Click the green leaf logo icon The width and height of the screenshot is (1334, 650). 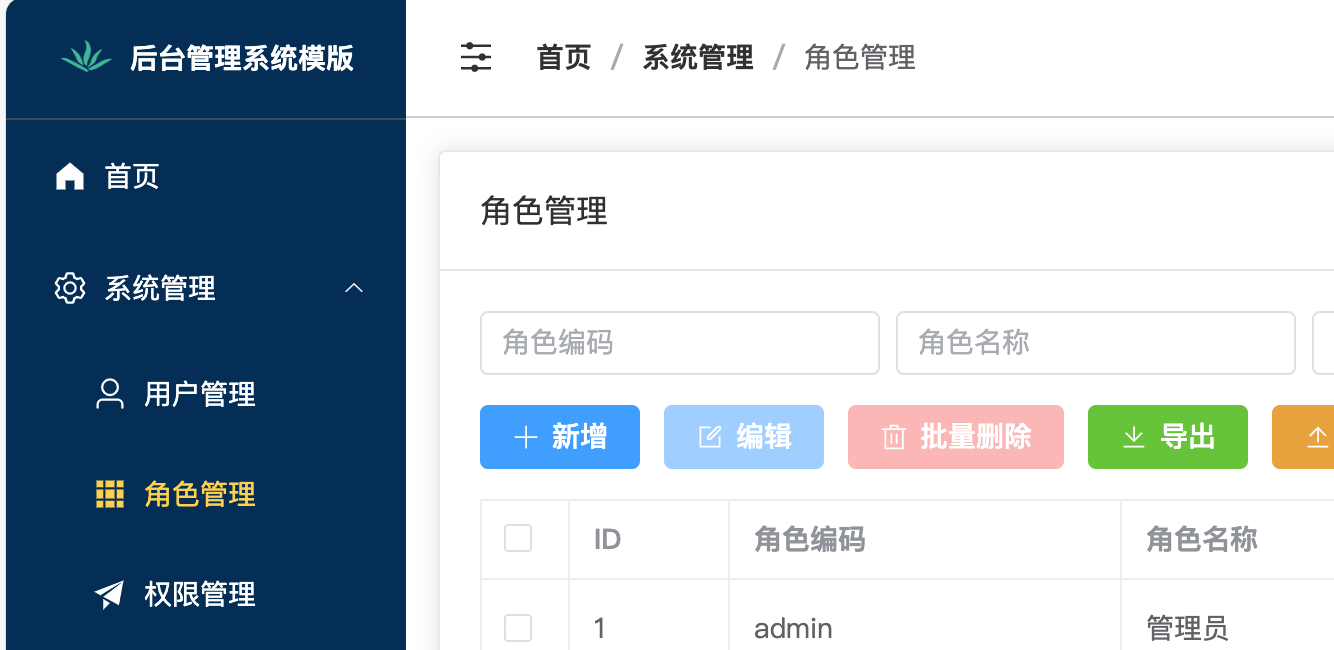point(86,57)
